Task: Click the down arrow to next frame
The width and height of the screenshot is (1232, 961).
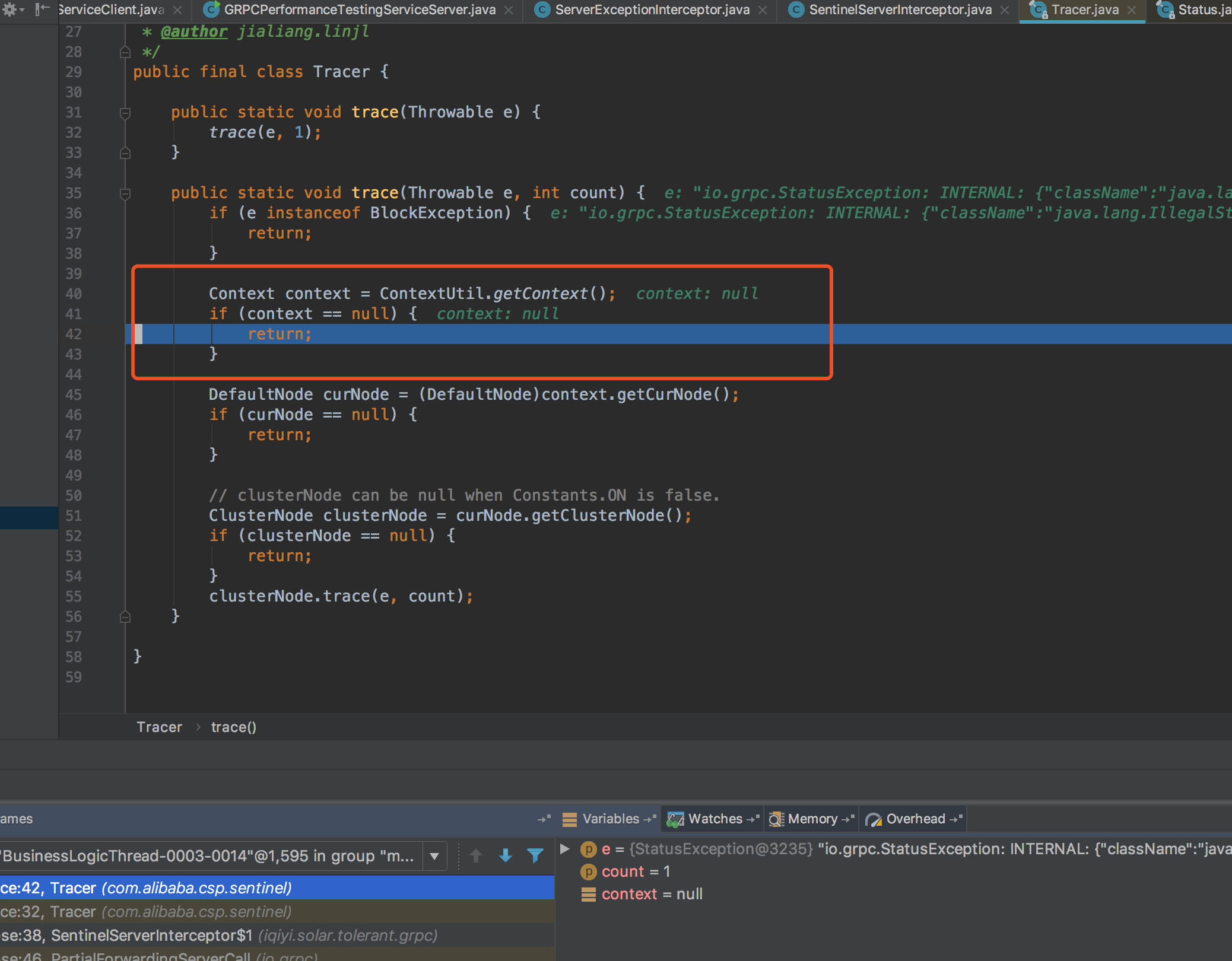Action: pos(506,855)
